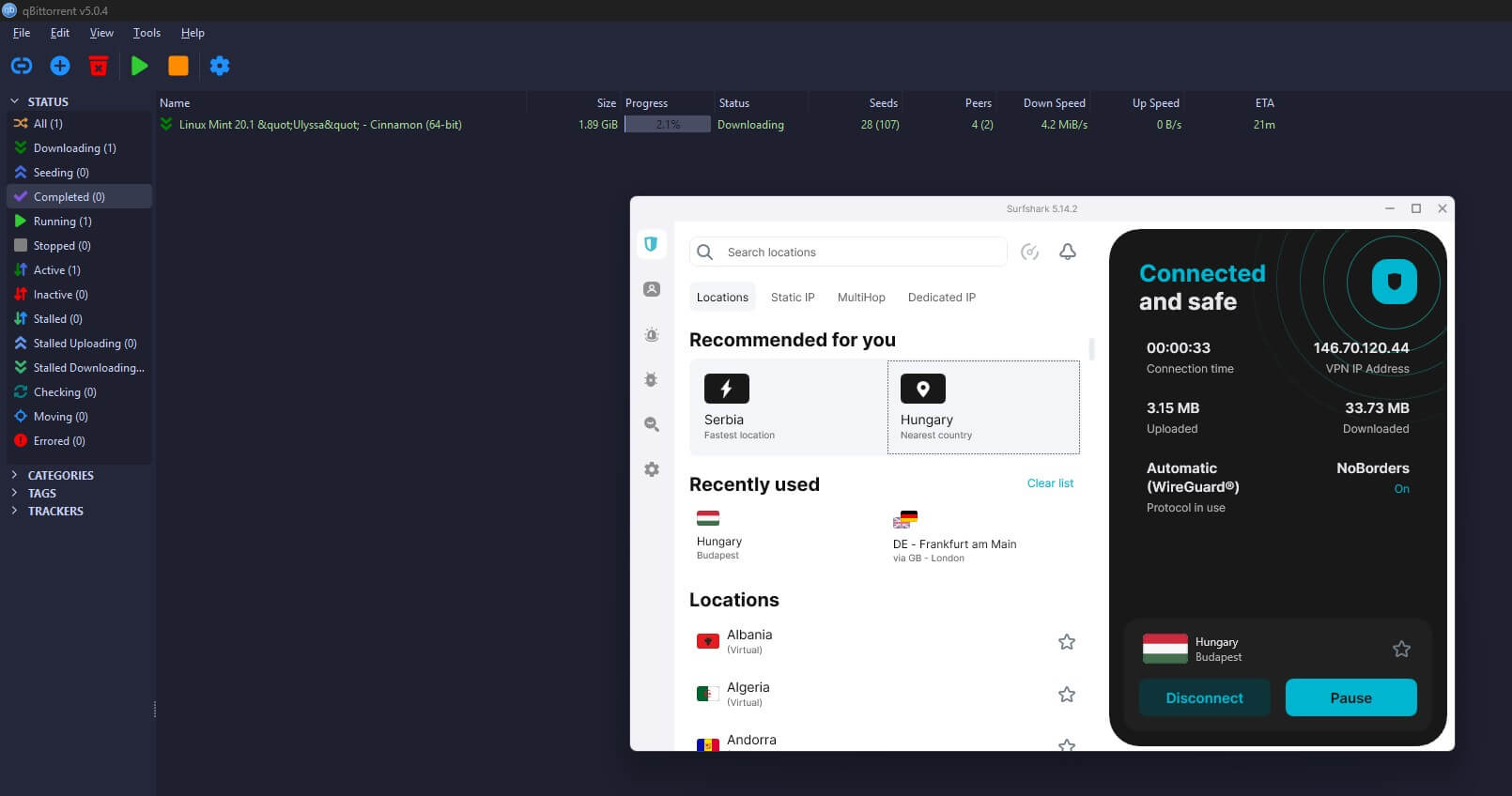Open the Edit menu
This screenshot has height=796, width=1512.
(x=60, y=33)
